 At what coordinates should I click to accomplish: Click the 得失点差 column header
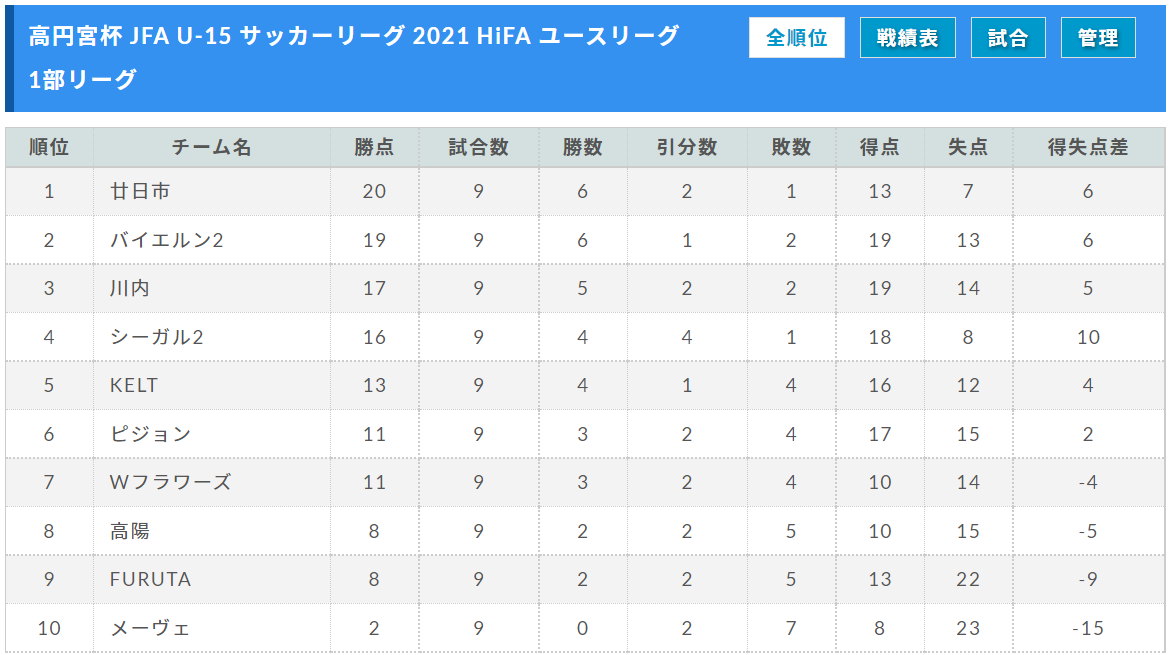click(x=1088, y=147)
